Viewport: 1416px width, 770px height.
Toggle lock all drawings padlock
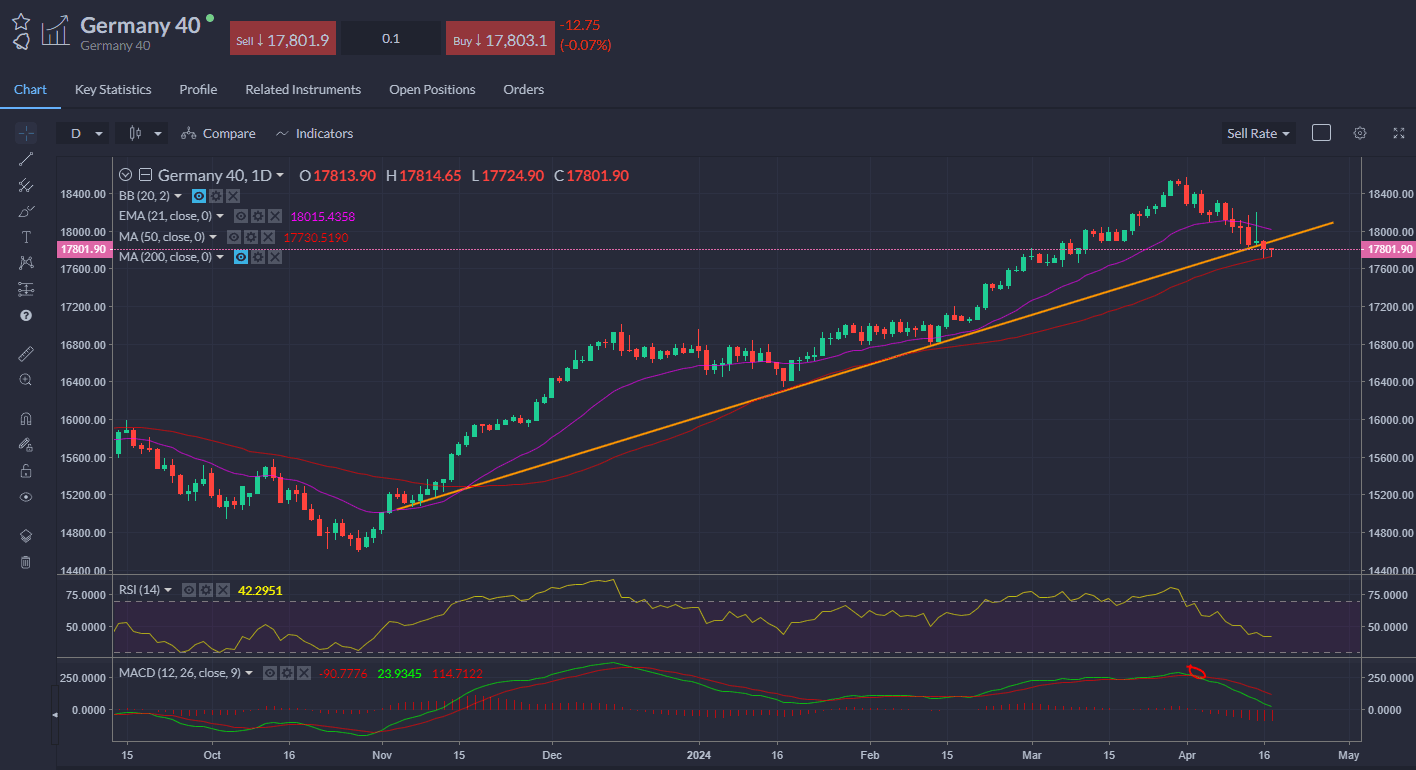pyautogui.click(x=26, y=470)
